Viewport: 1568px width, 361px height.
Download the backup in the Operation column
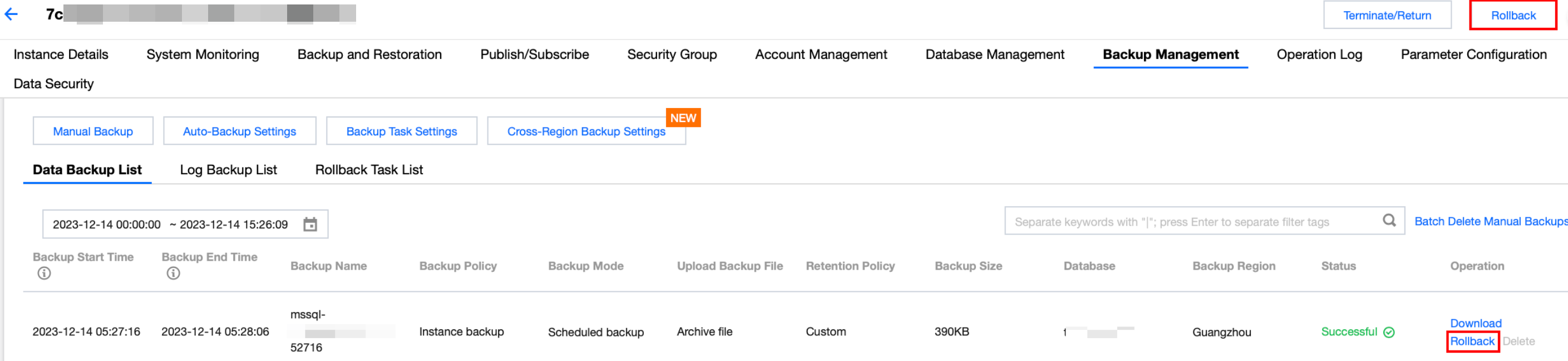coord(1475,323)
